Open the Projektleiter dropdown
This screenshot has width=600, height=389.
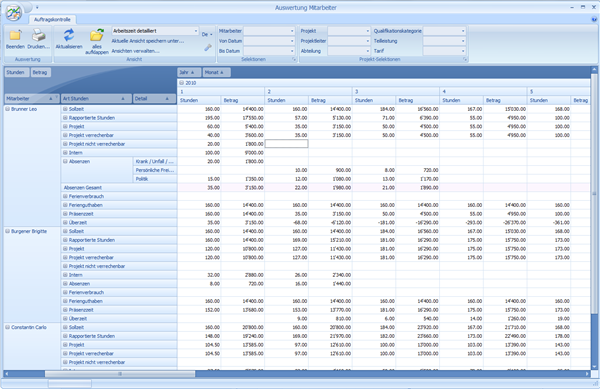pos(368,41)
